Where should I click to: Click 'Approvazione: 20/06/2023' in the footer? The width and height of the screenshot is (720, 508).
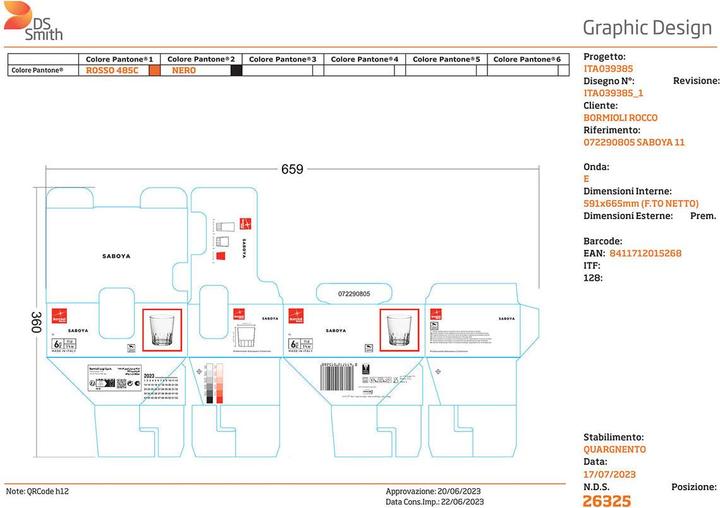[x=433, y=491]
